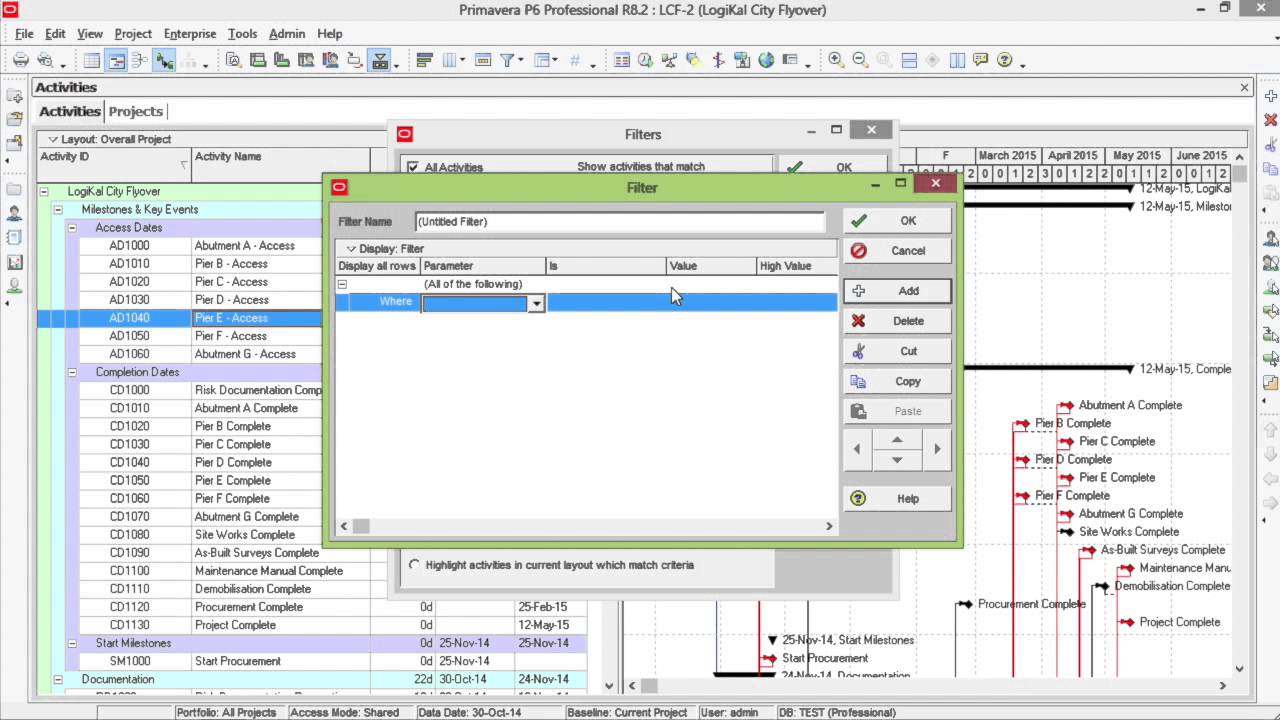This screenshot has width=1280, height=720.
Task: Click the Help button in Filter dialog
Action: pos(897,498)
